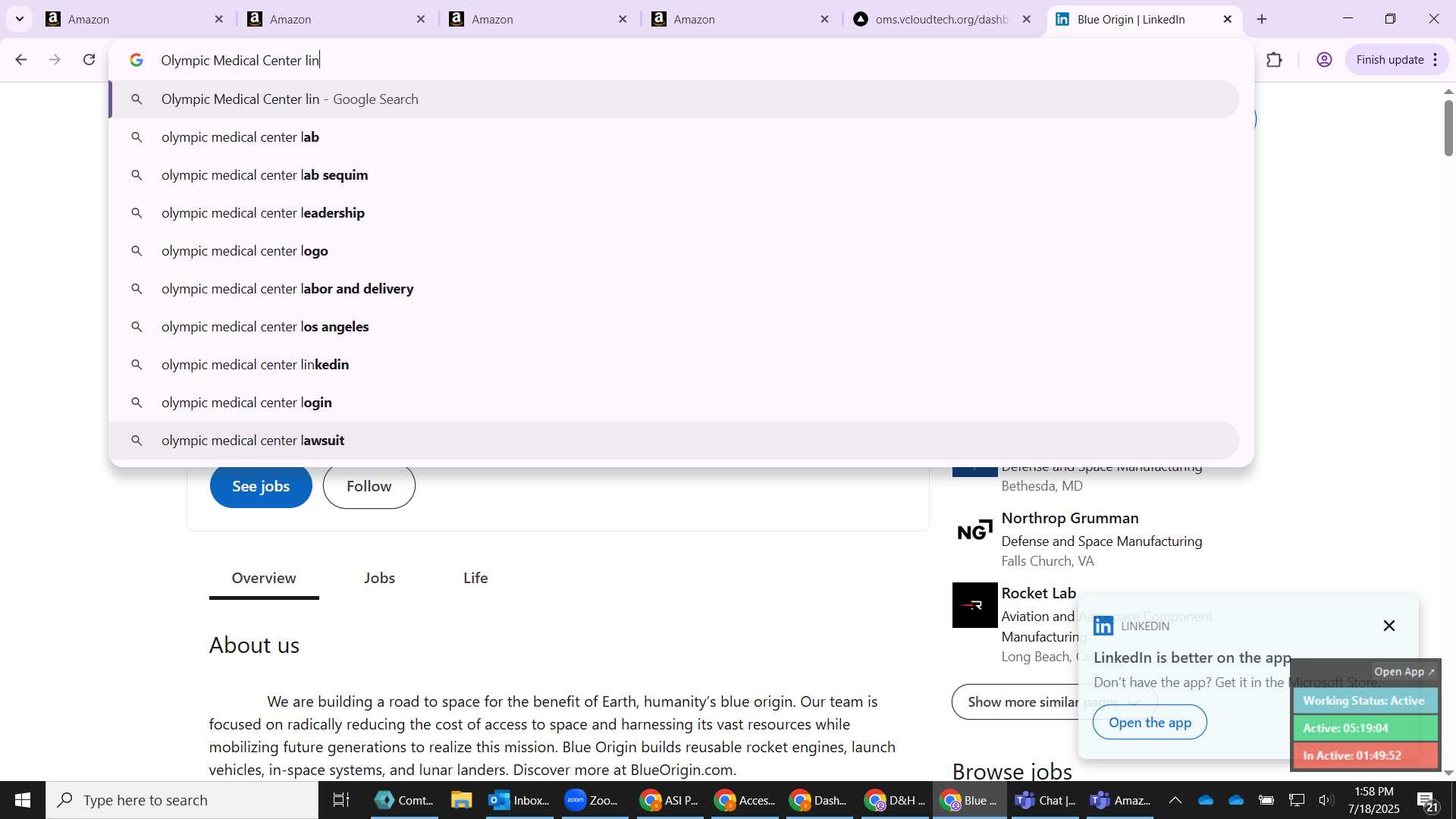Select 'Olympic Medical Center lin - Google Search'
This screenshot has height=819, width=1456.
674,99
